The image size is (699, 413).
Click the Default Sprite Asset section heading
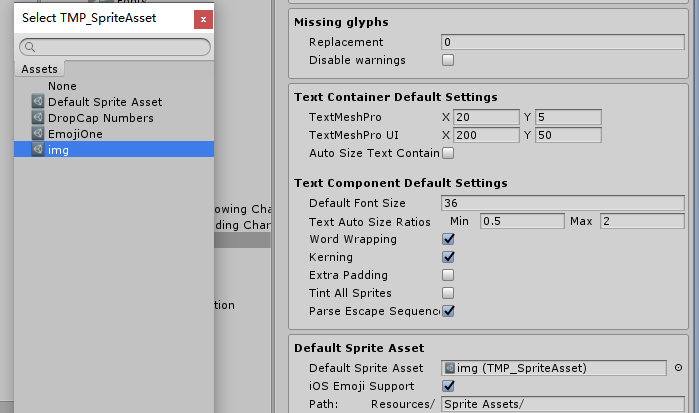tap(359, 348)
